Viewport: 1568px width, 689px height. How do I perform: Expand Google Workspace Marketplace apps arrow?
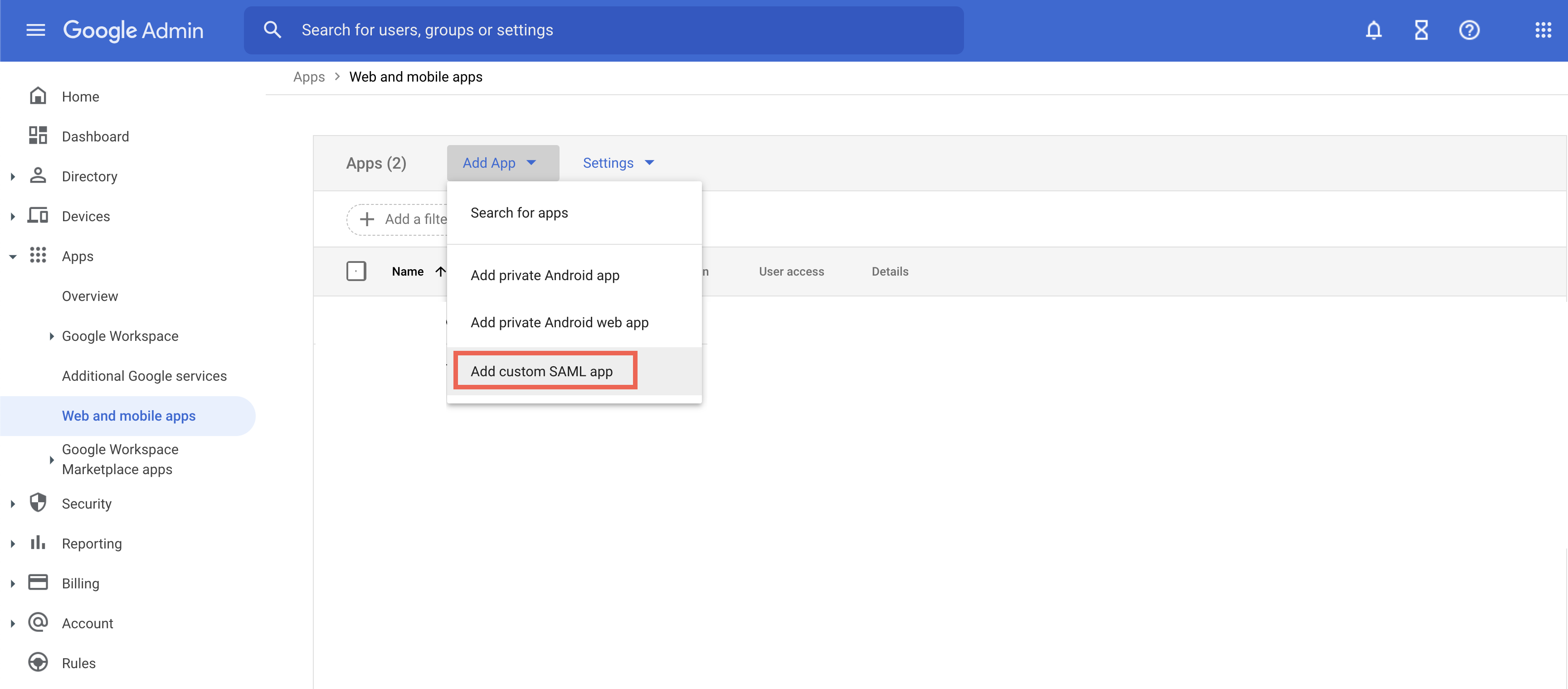point(51,460)
